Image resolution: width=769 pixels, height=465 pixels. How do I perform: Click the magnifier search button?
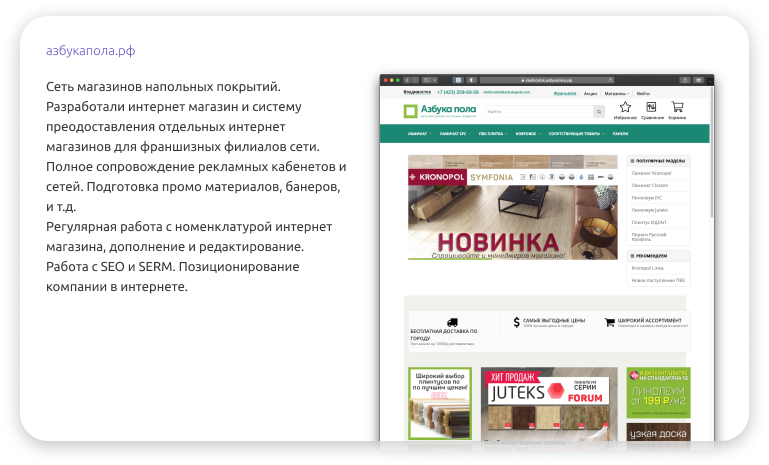click(x=599, y=112)
